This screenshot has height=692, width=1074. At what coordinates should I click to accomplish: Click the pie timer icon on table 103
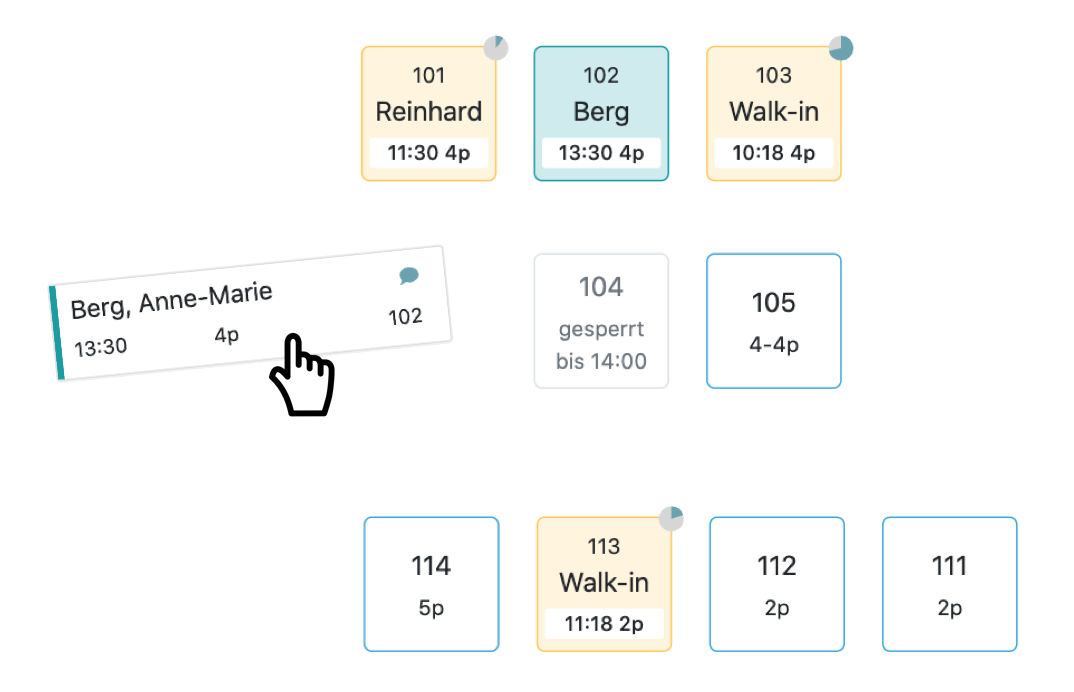coord(841,48)
